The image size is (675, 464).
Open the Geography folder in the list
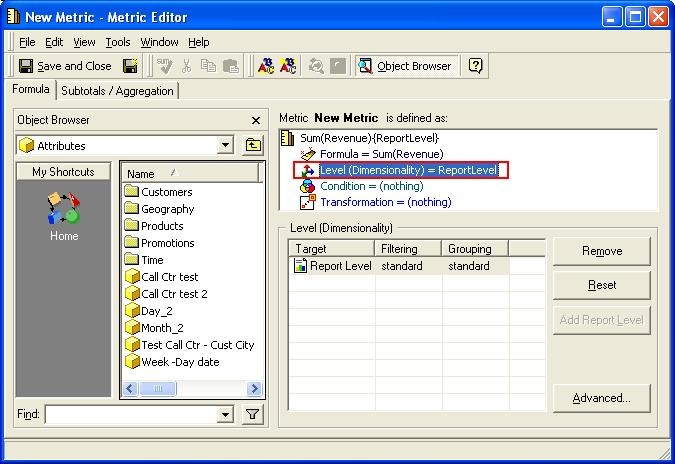pyautogui.click(x=167, y=209)
